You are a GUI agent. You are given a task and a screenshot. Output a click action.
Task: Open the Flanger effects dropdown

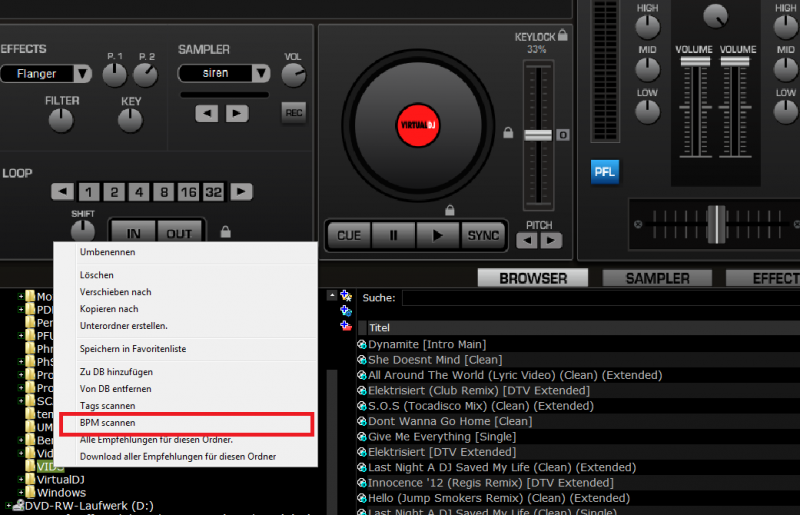tap(82, 73)
